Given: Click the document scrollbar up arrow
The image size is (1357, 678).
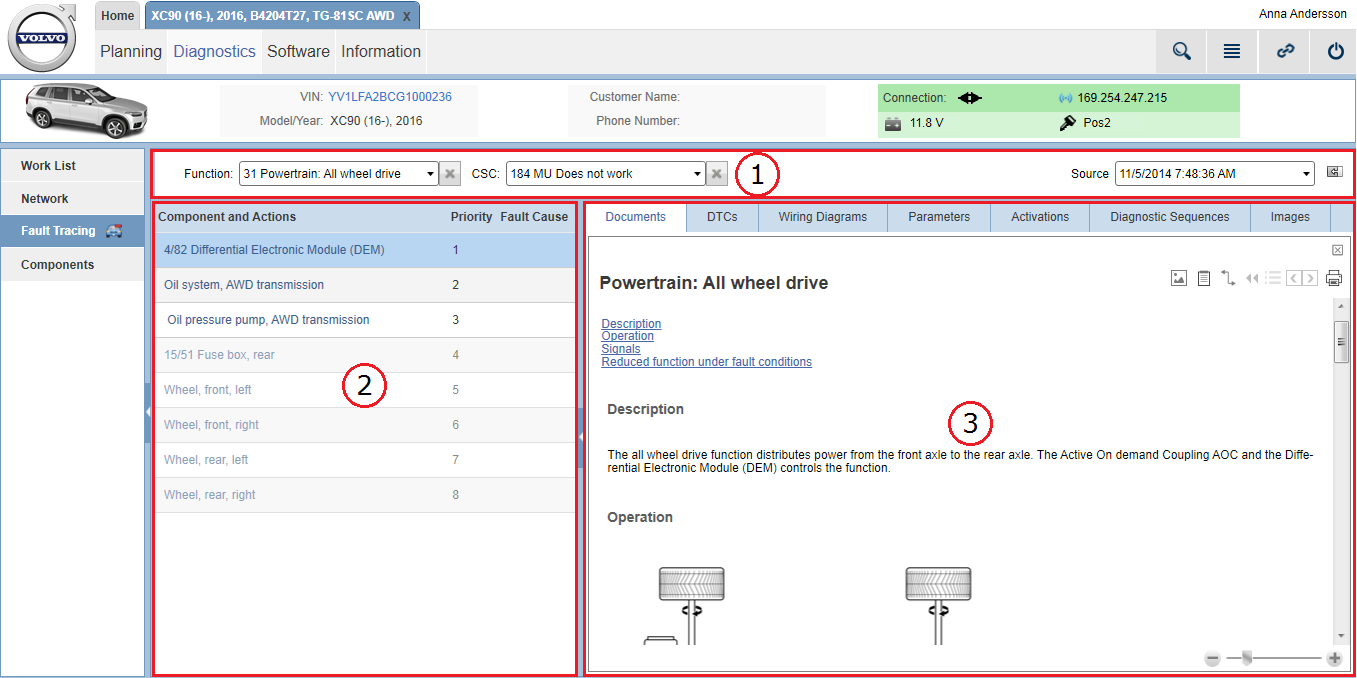Looking at the screenshot, I should [x=1341, y=305].
